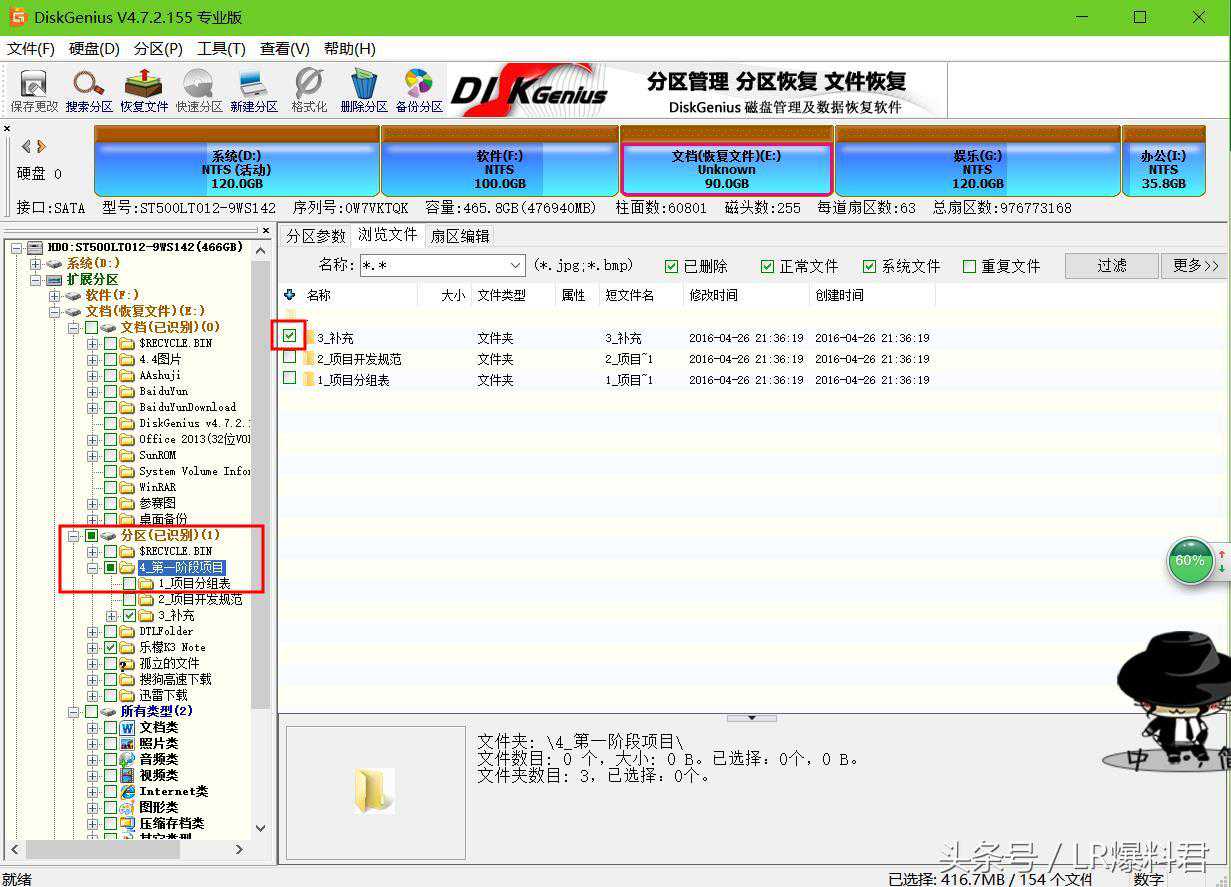Collapse the 4_第一阶段项目 tree folder
The height and width of the screenshot is (887, 1231).
click(92, 567)
